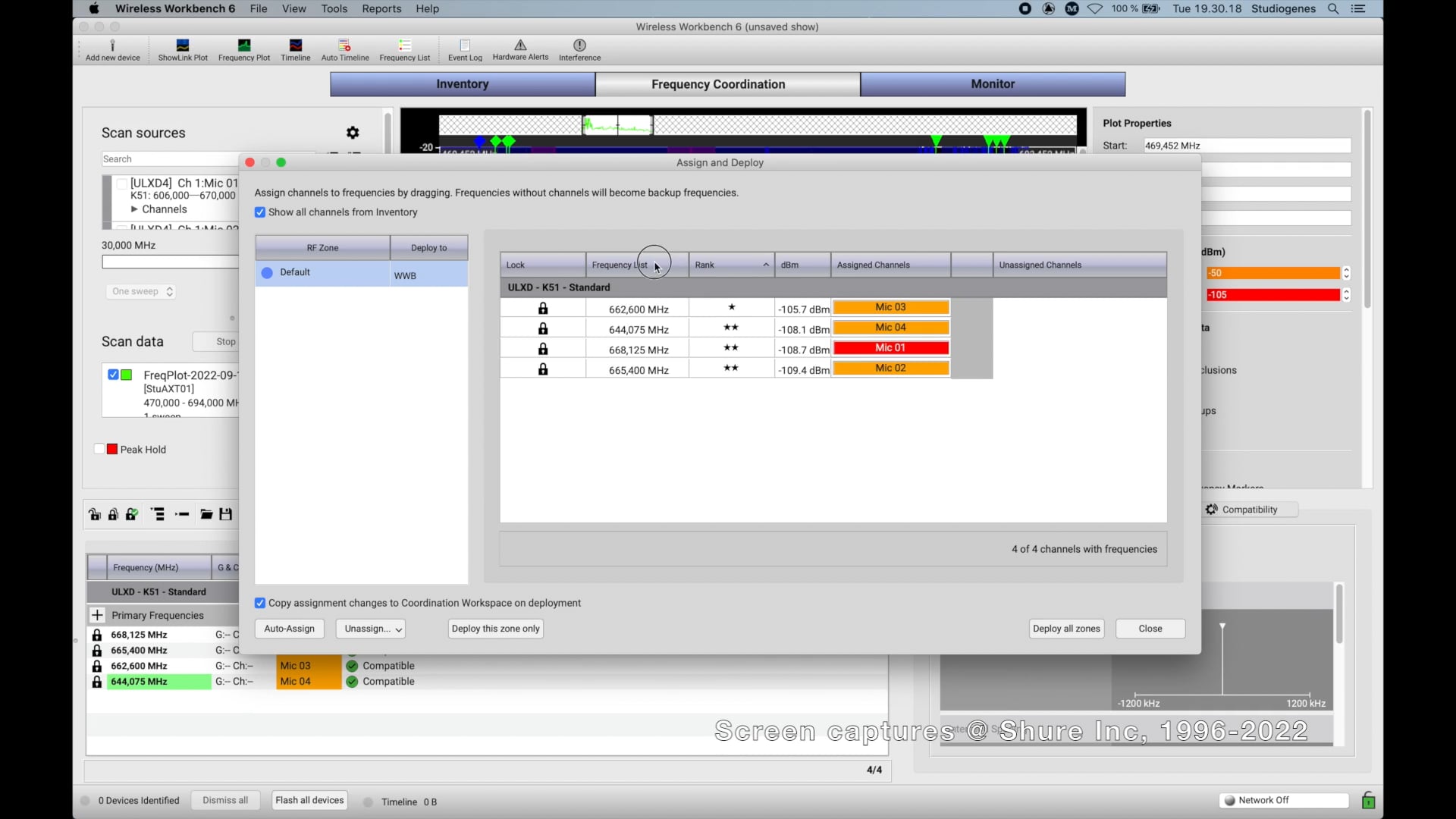Open the ShowLink Plot
This screenshot has width=1456, height=819.
182,49
